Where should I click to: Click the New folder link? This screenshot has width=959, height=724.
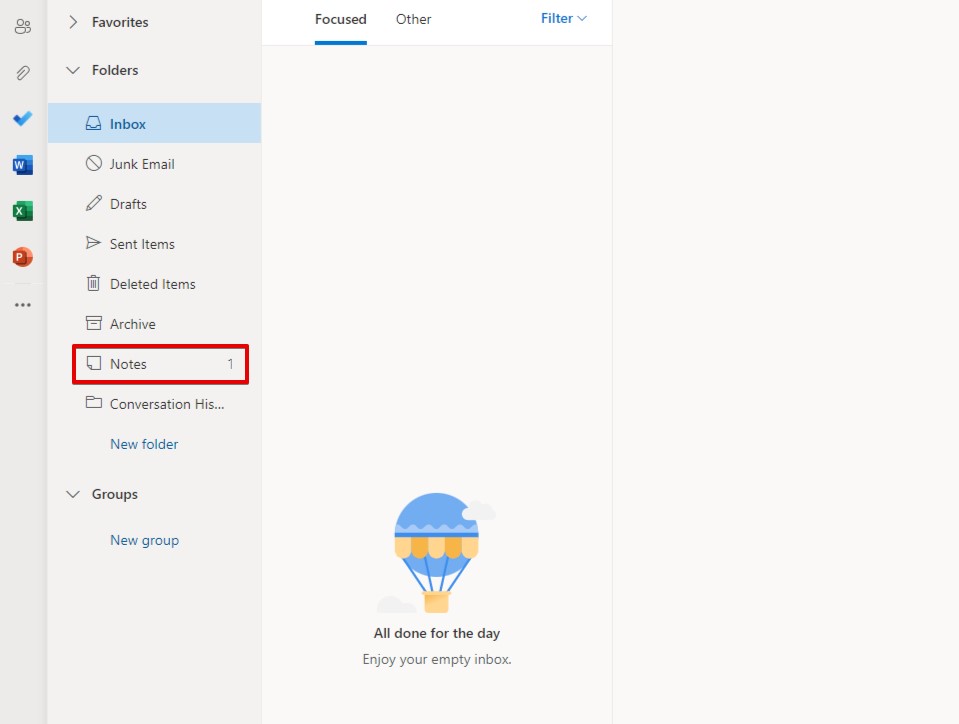pyautogui.click(x=144, y=444)
